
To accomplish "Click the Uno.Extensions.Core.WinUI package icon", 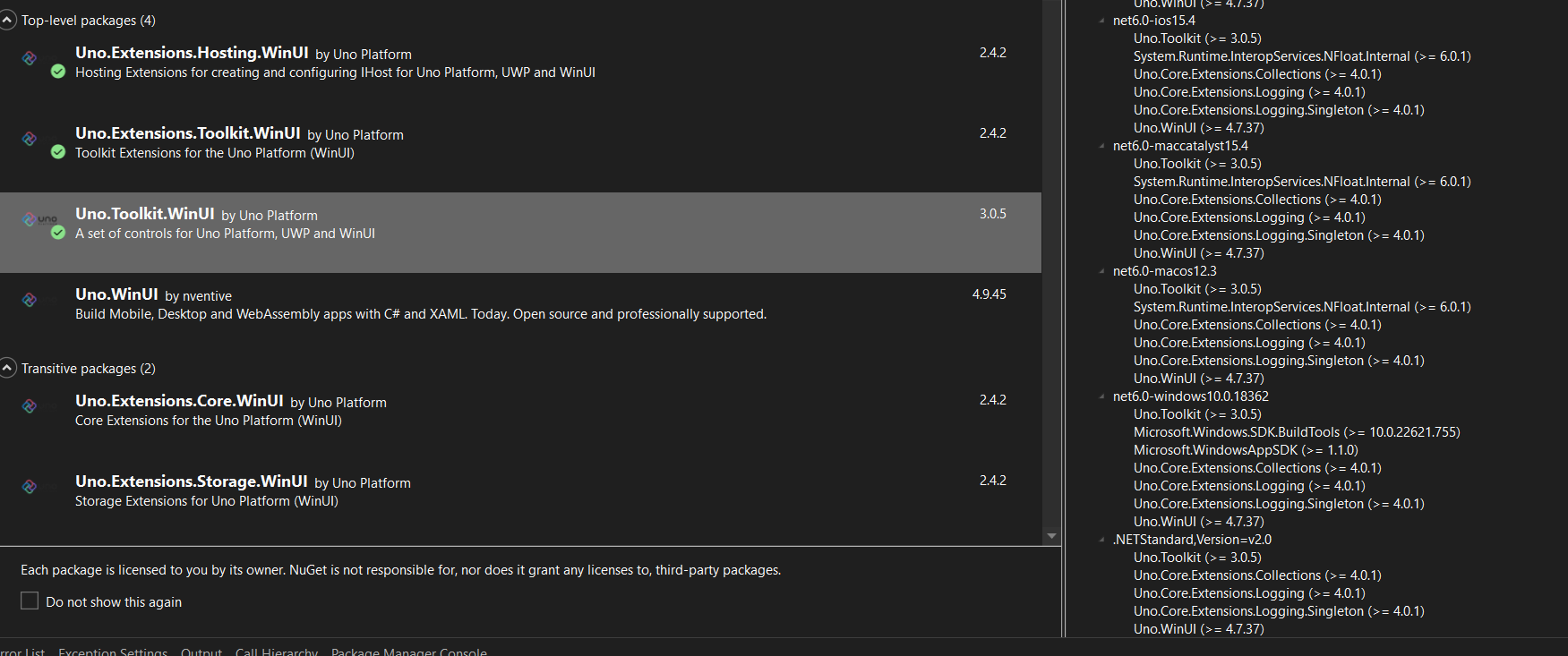I will [29, 407].
